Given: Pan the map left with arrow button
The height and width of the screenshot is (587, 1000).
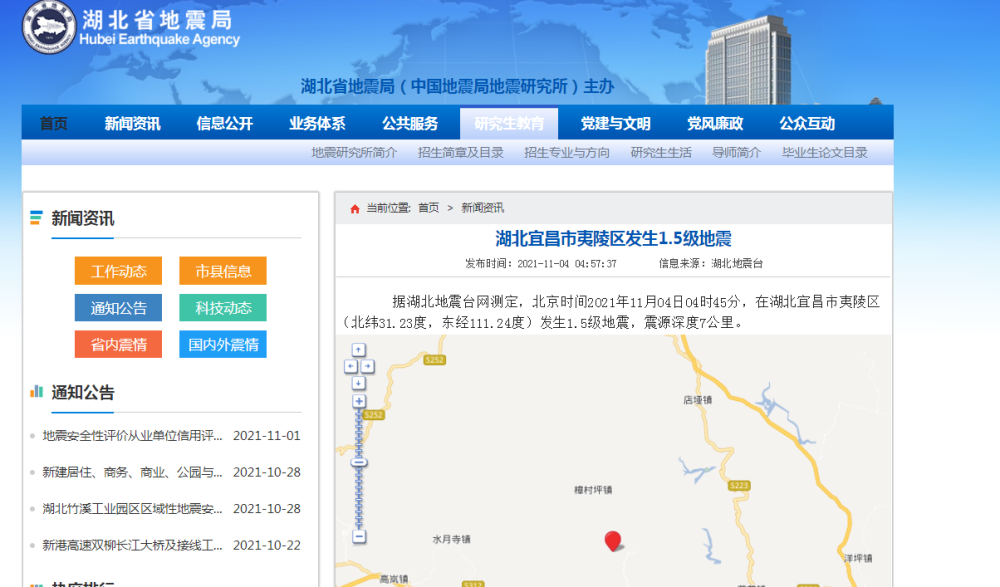Looking at the screenshot, I should tap(351, 366).
